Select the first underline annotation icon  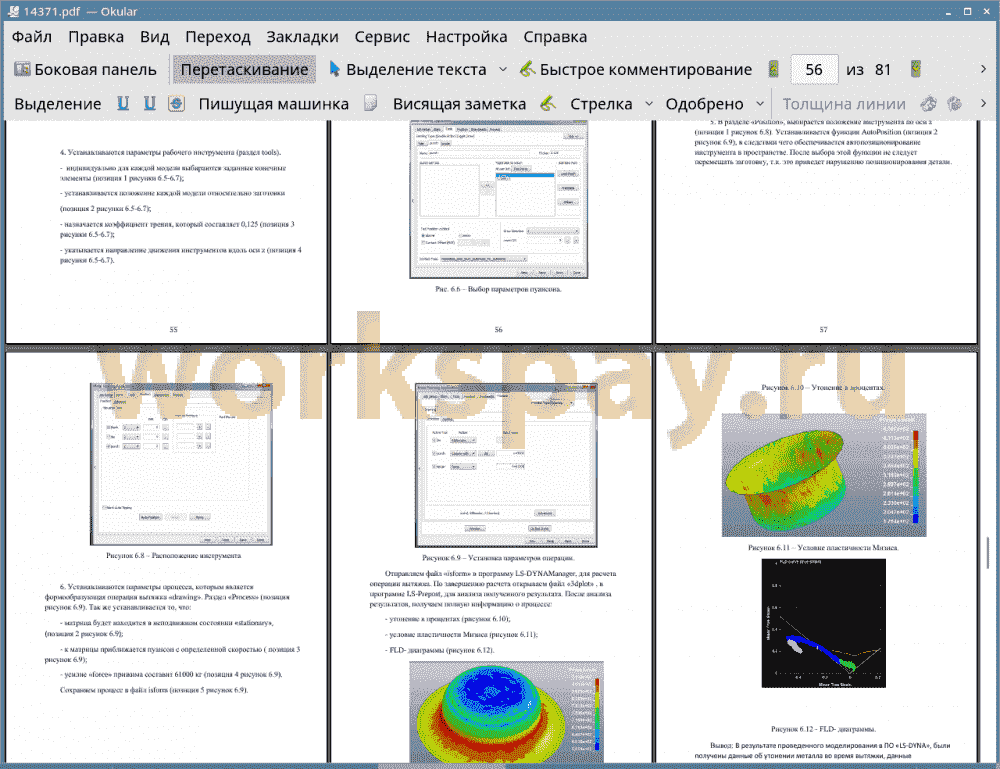123,103
